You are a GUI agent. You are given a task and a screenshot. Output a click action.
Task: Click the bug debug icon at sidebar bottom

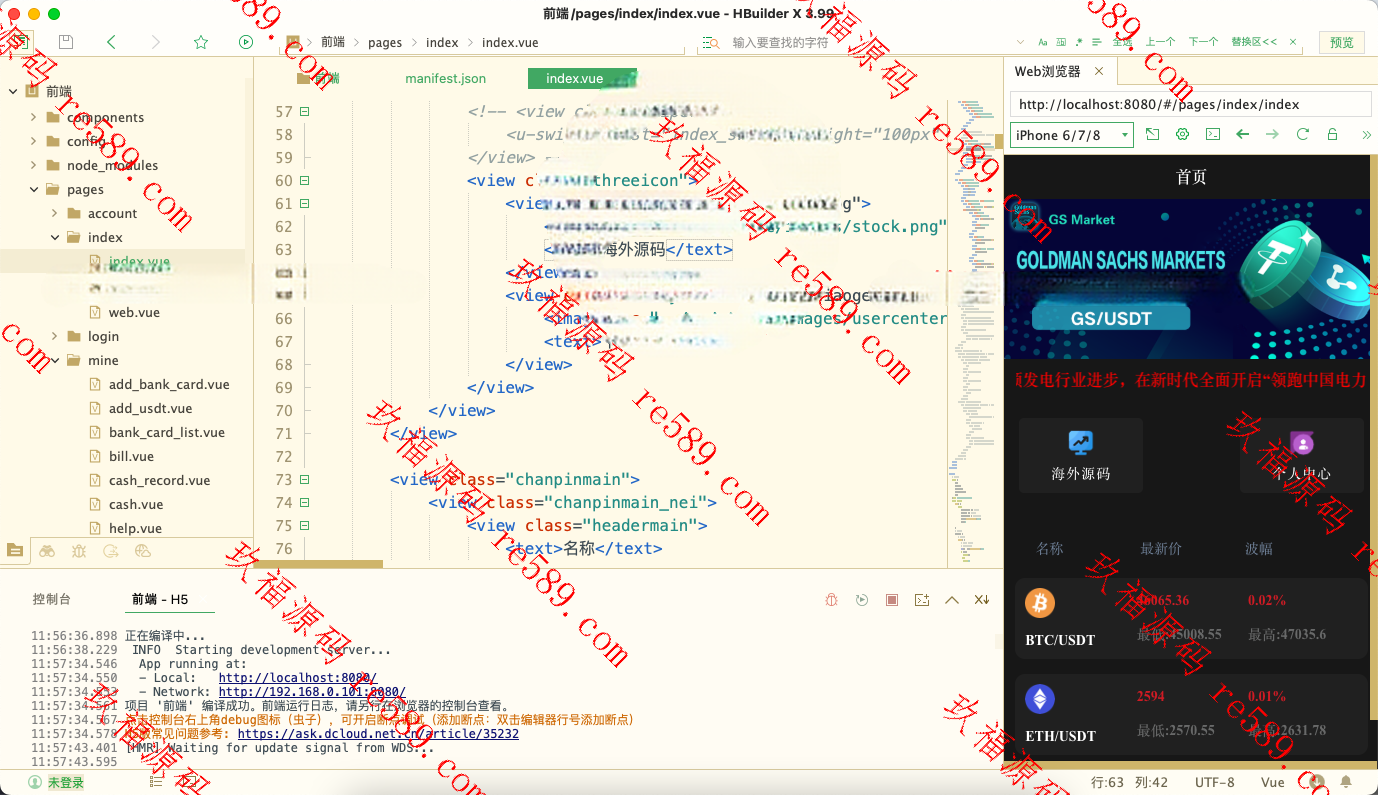coord(79,550)
